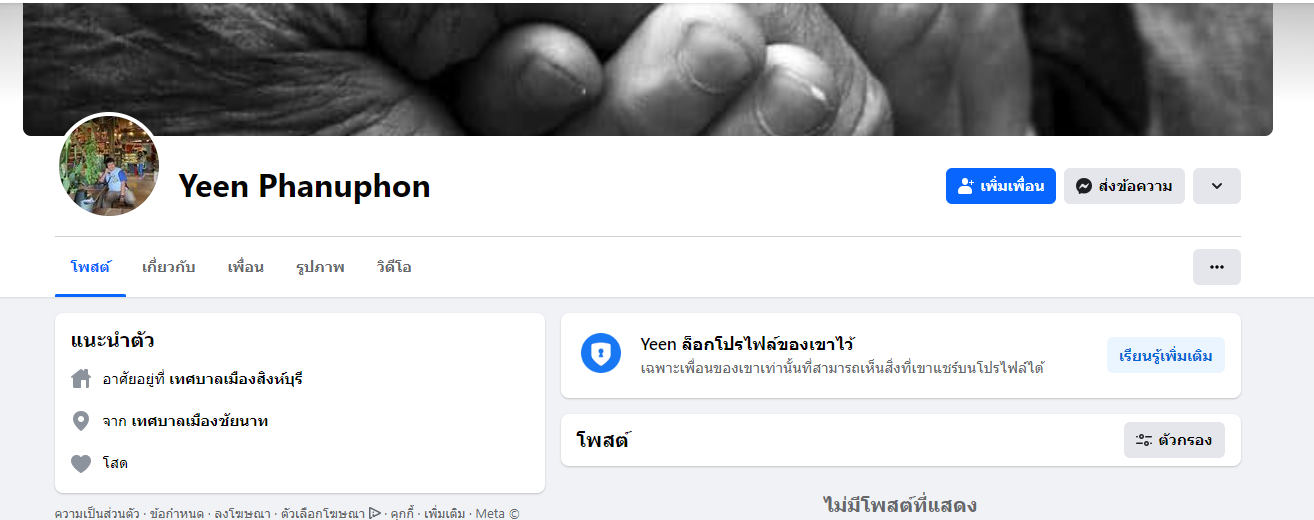The width and height of the screenshot is (1314, 520).
Task: Click the เรียนรู้เพิ่มเติม button
Action: [1166, 355]
